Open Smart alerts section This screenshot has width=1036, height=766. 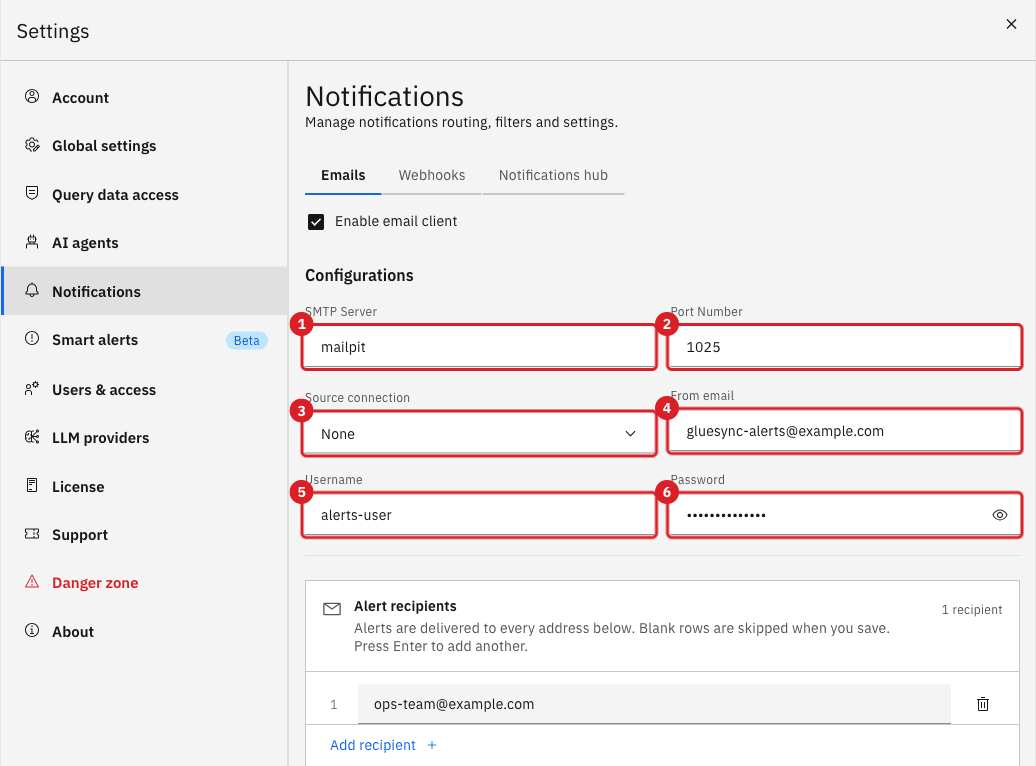coord(144,340)
